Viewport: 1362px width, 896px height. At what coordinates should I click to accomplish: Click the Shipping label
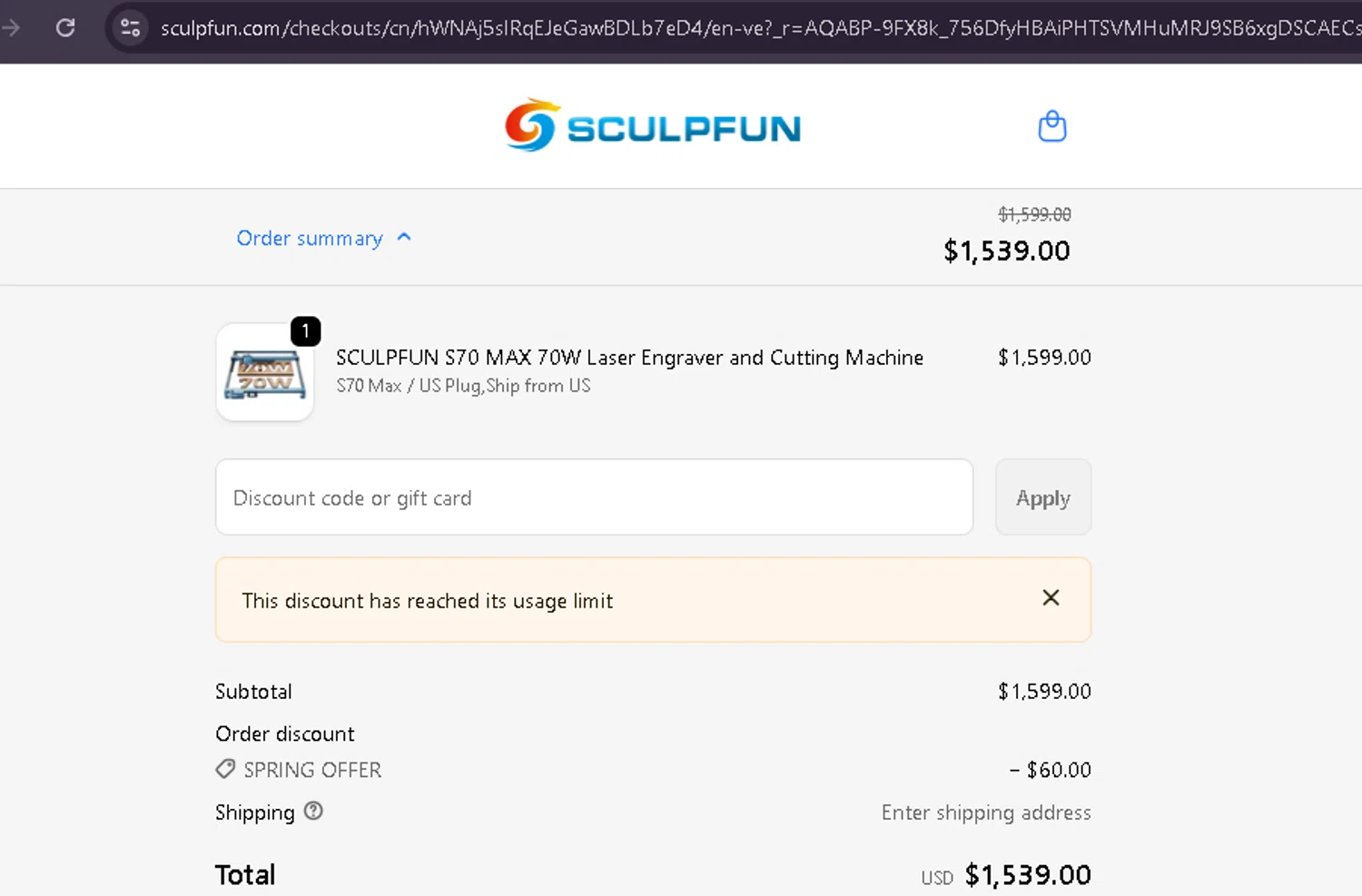tap(255, 812)
